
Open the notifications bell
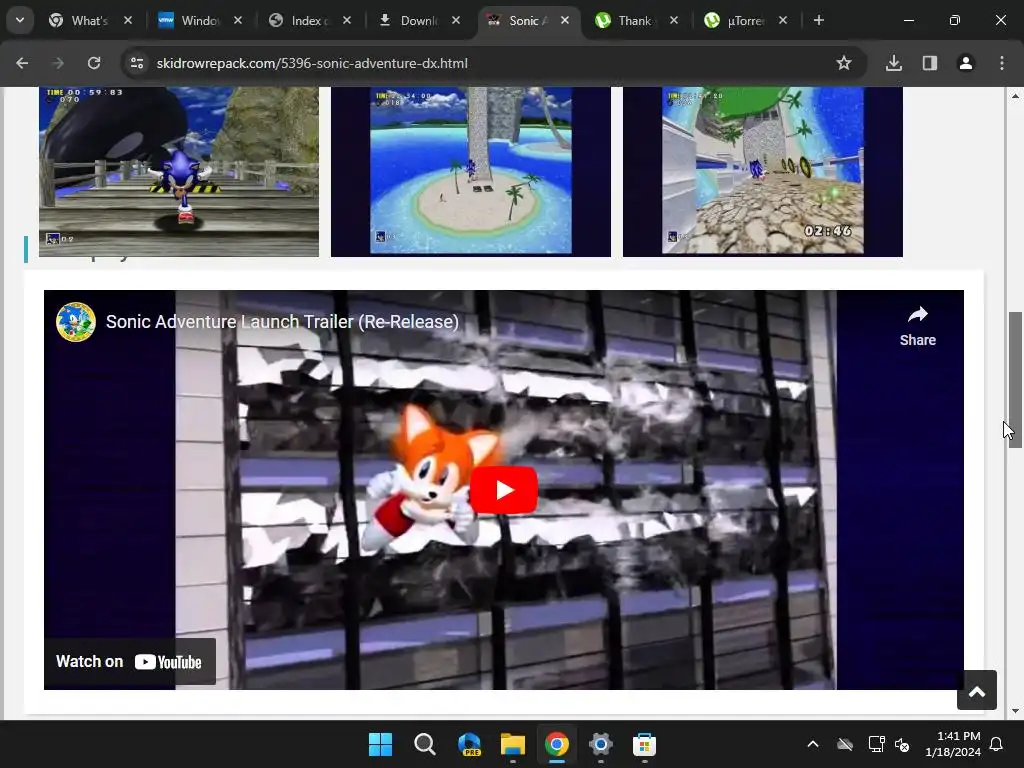click(997, 744)
